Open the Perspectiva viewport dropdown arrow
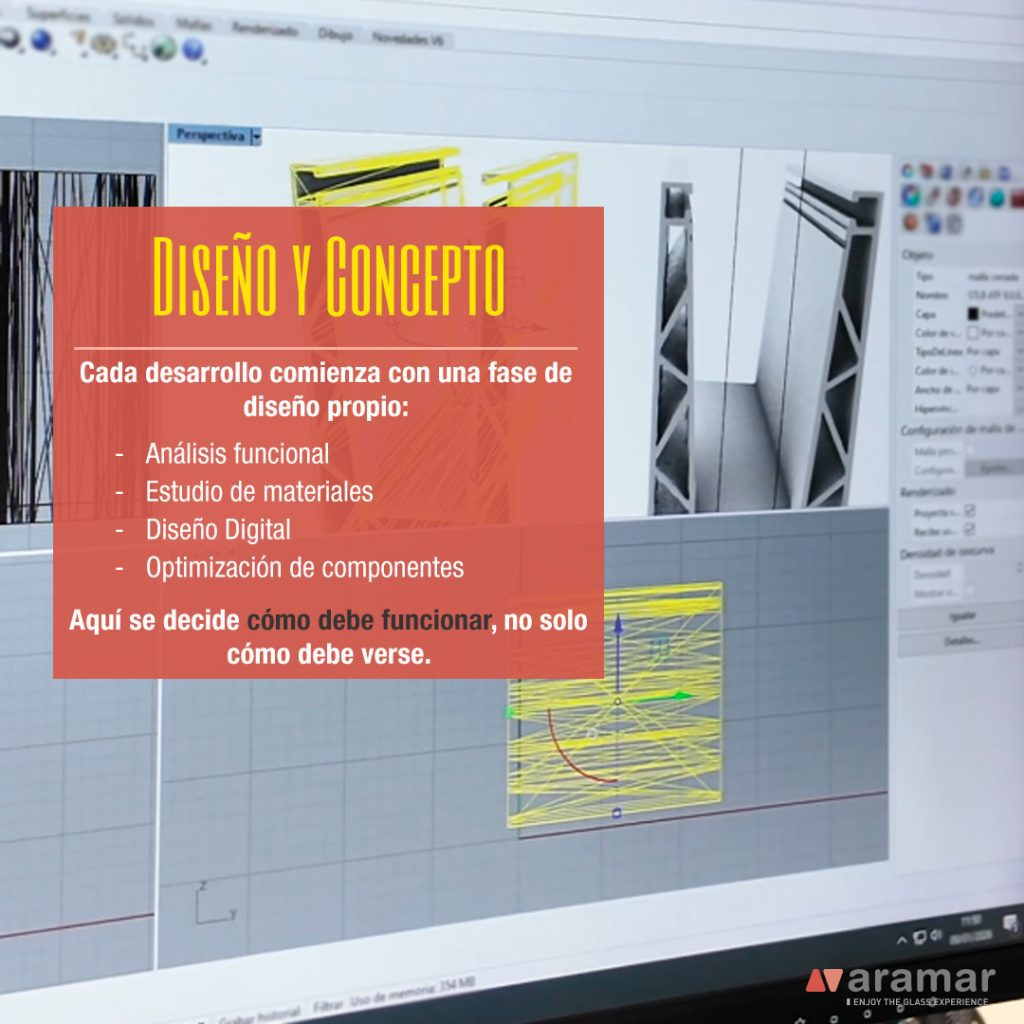Image resolution: width=1024 pixels, height=1024 pixels. tap(256, 136)
